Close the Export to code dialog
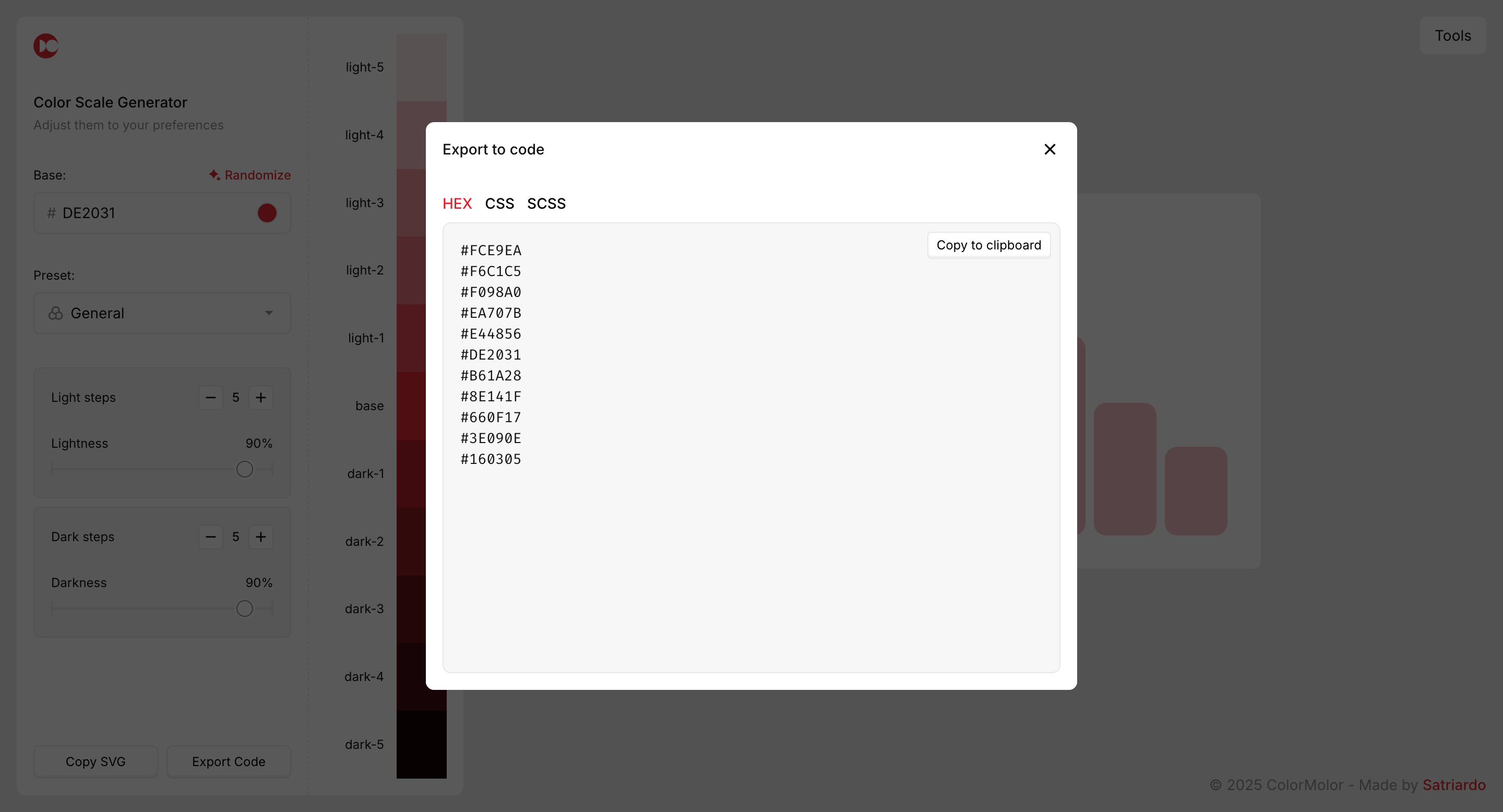 (x=1049, y=149)
